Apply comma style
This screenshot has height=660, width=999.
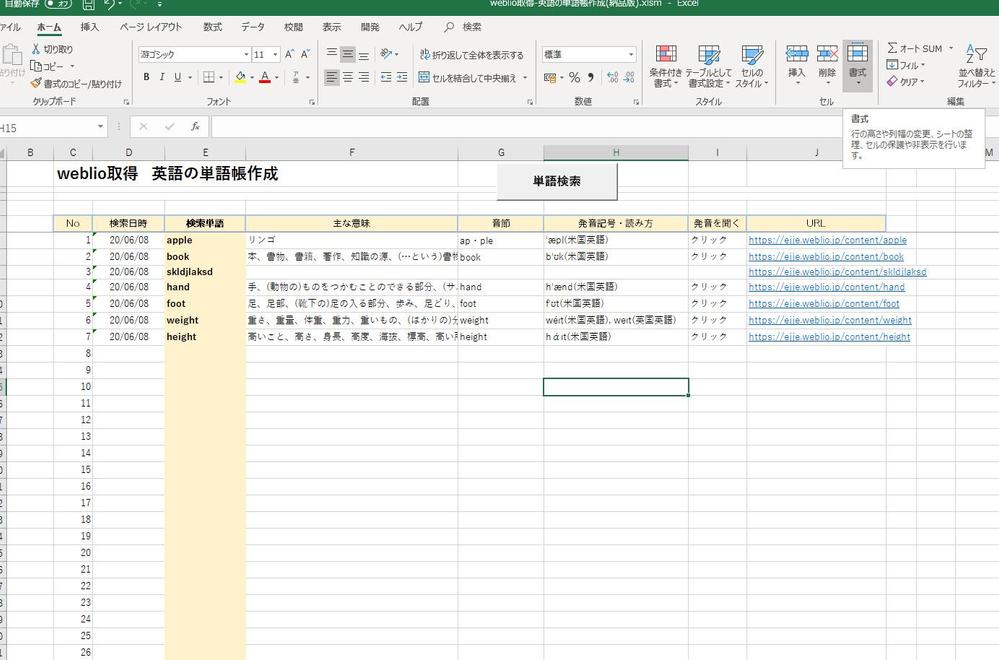click(x=591, y=78)
